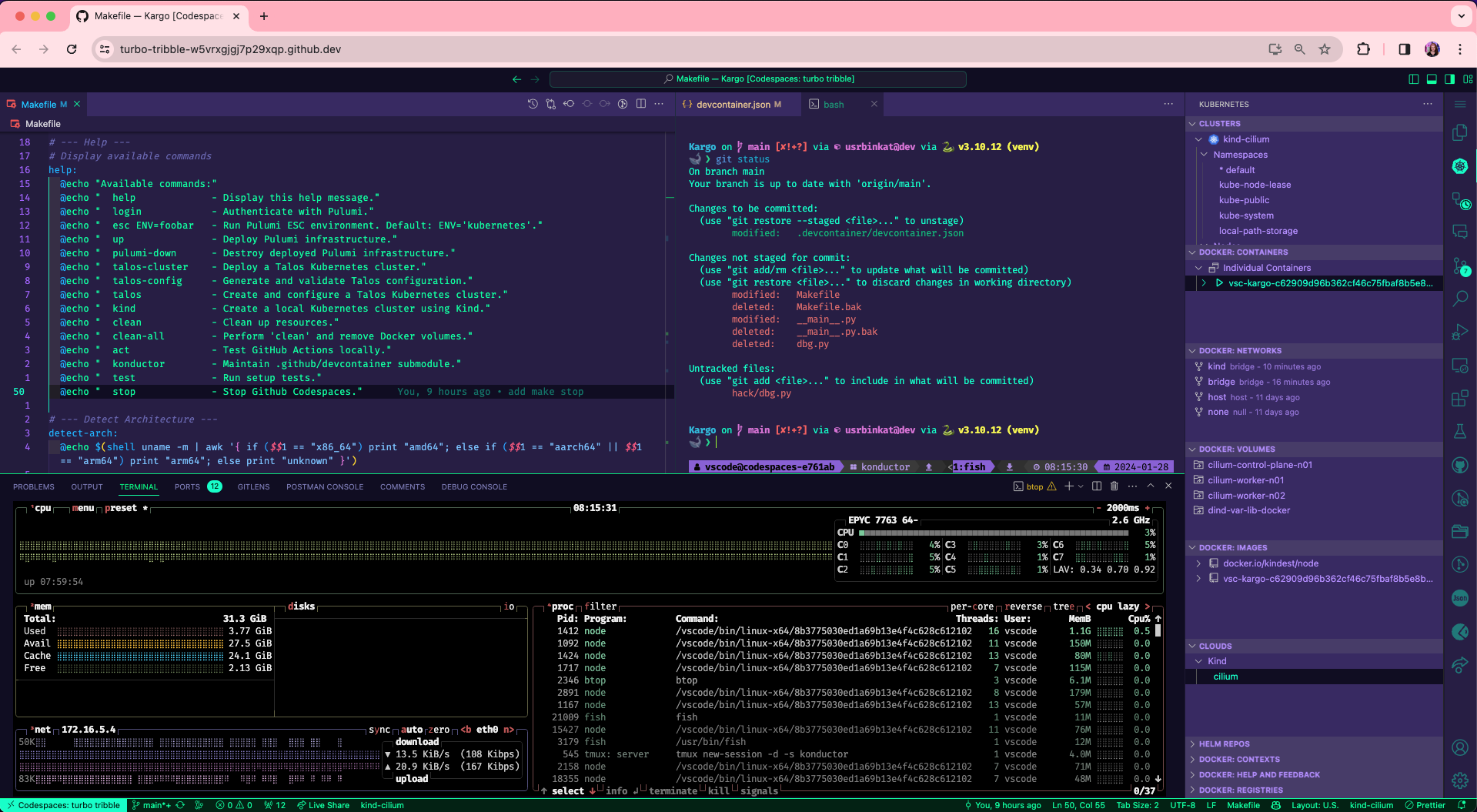Viewport: 1477px width, 812px height.
Task: Expand the docker.io/kindest/node image
Action: tap(1198, 563)
